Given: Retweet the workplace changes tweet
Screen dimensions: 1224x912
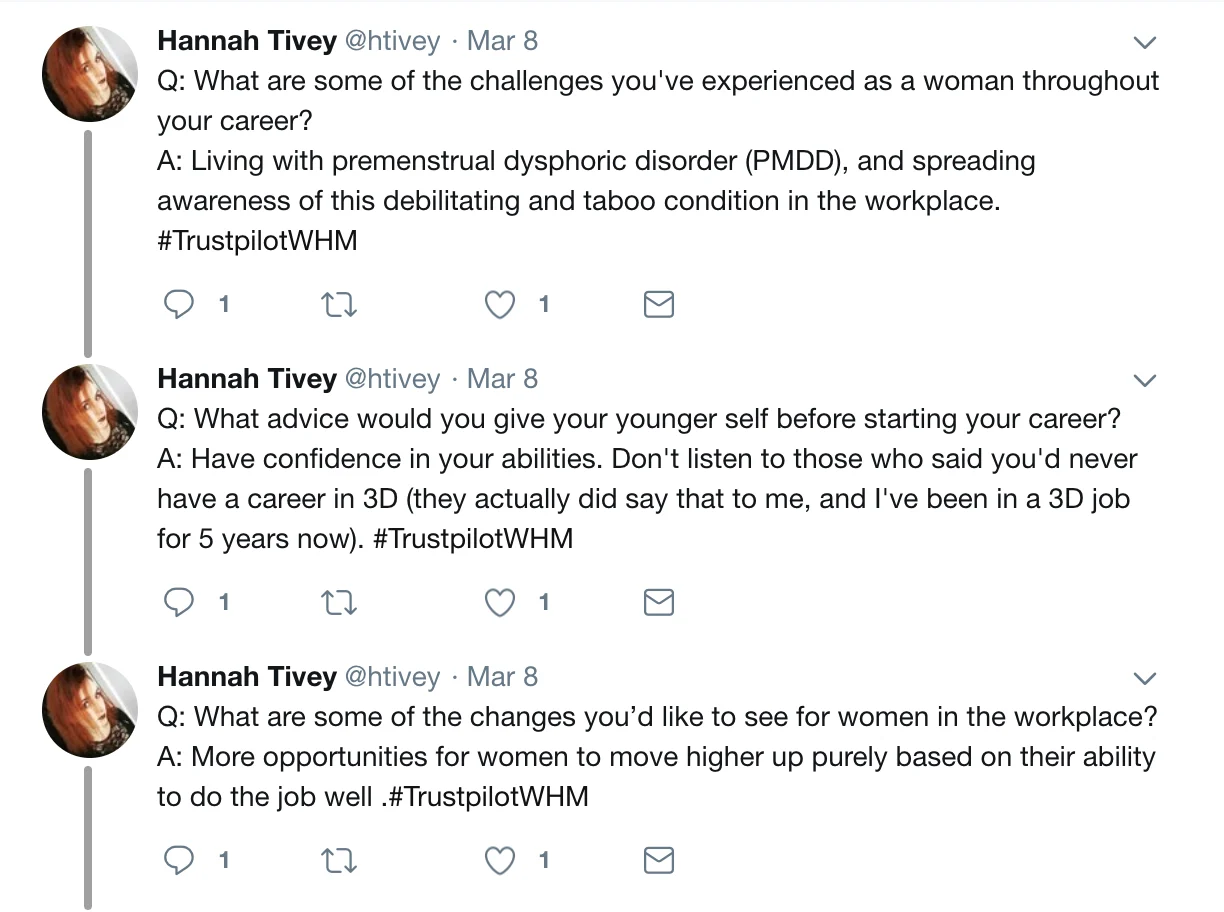Looking at the screenshot, I should [x=338, y=859].
